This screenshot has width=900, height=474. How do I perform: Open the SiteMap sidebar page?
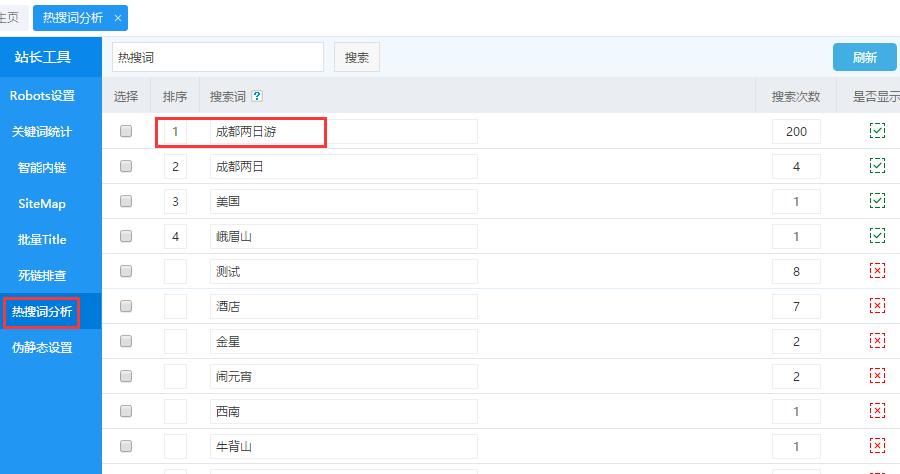(42, 204)
